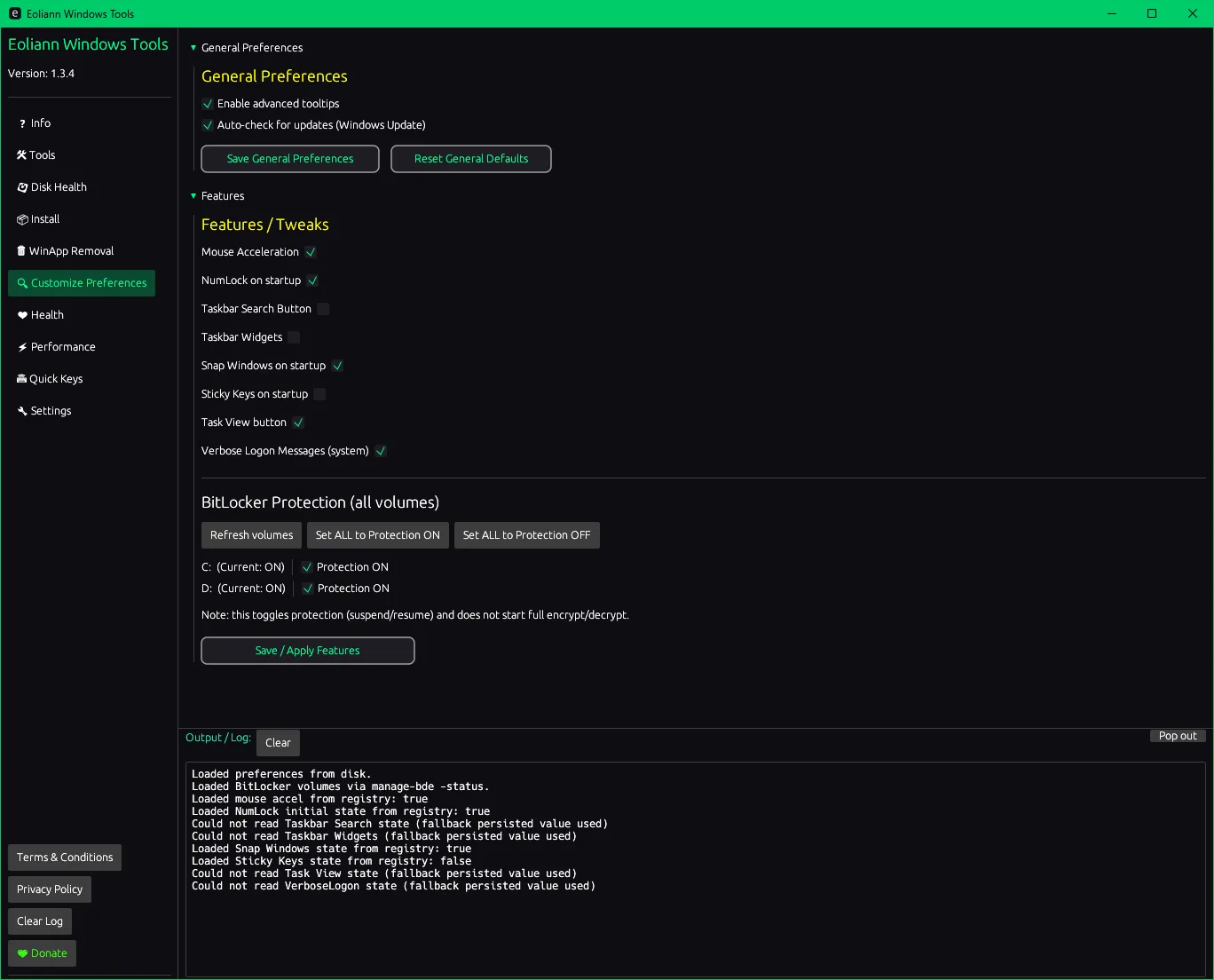Viewport: 1214px width, 980px height.
Task: Click the Performance lightning bolt icon
Action: tap(23, 347)
